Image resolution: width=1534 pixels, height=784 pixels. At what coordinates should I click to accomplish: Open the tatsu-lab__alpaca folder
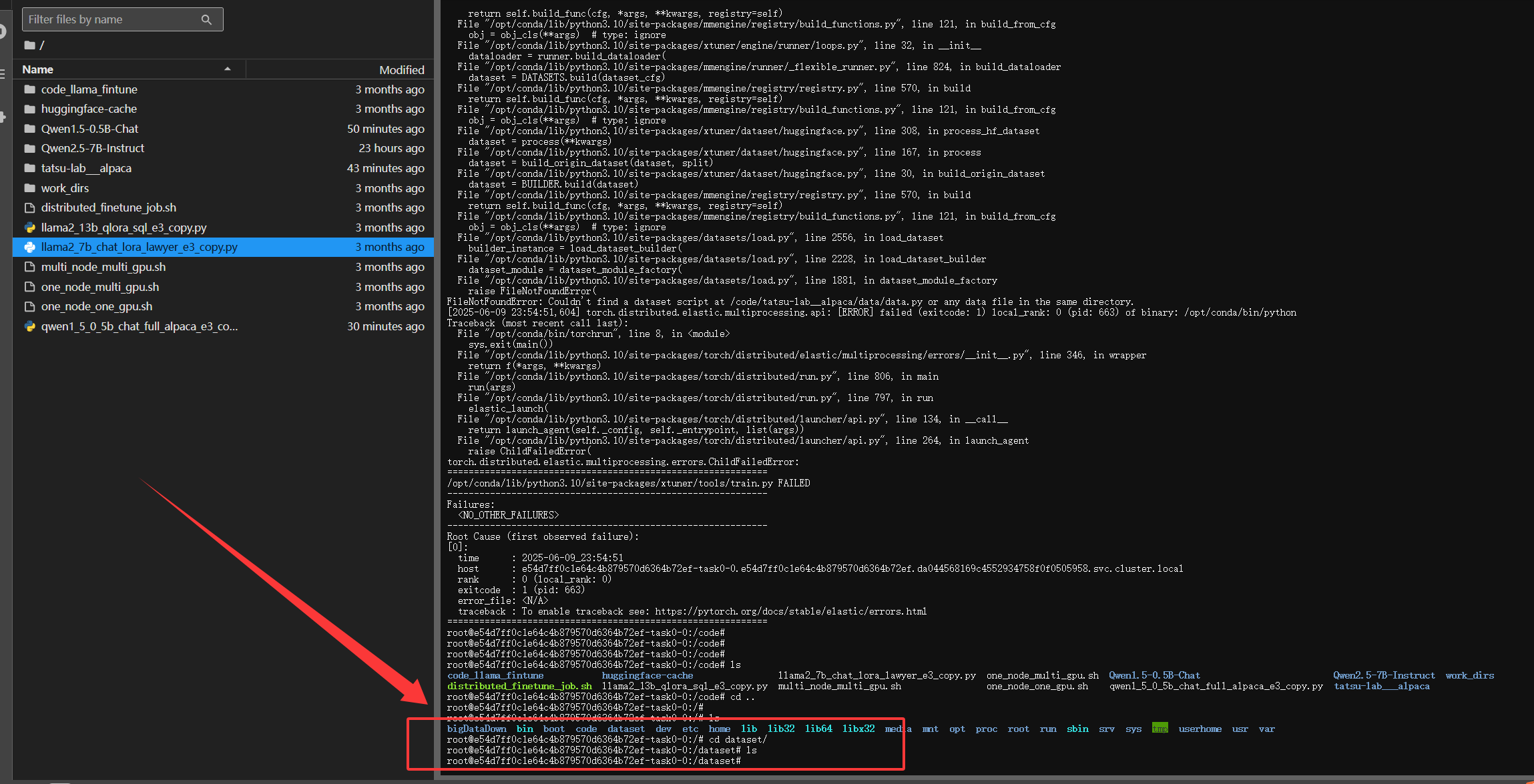click(x=86, y=168)
